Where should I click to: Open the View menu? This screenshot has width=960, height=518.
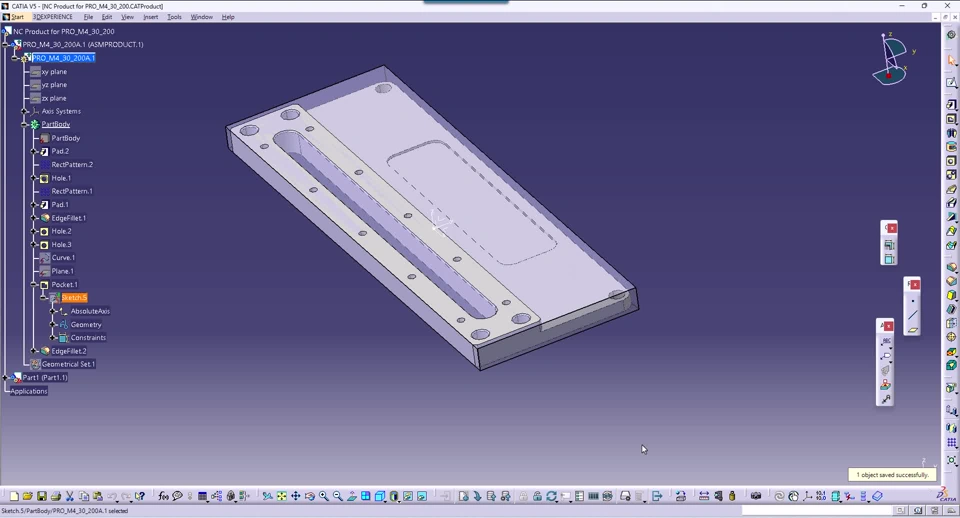pyautogui.click(x=127, y=17)
